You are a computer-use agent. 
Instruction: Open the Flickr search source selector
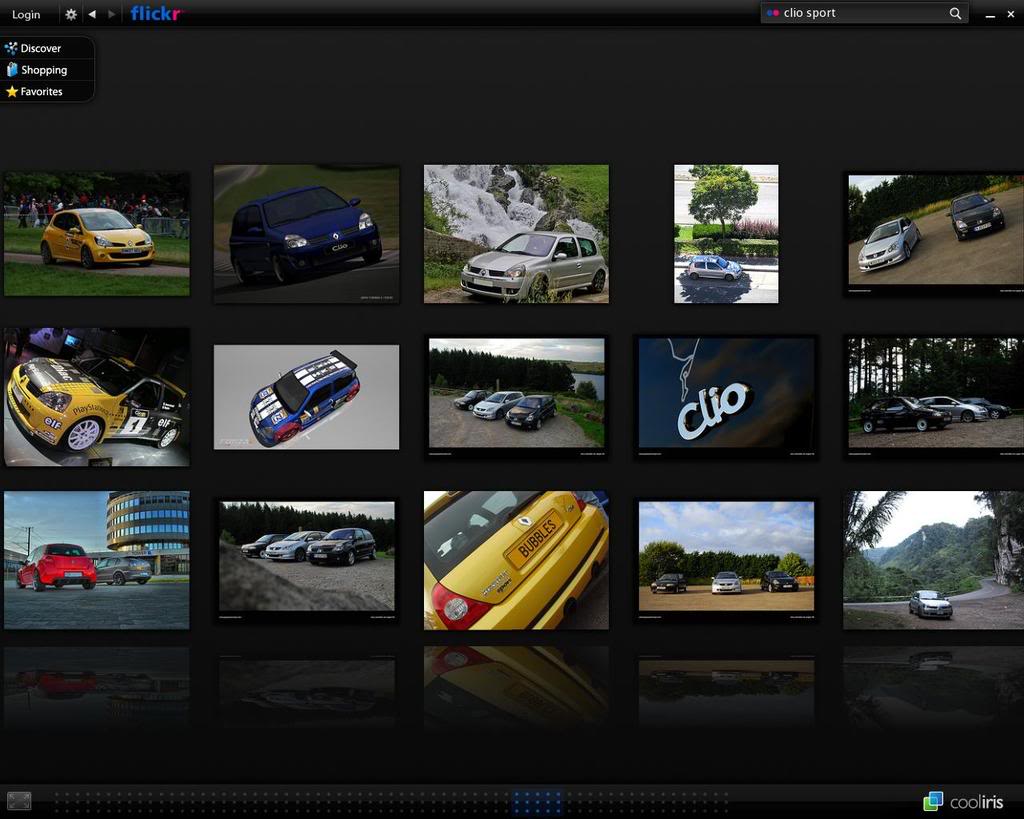(x=772, y=13)
